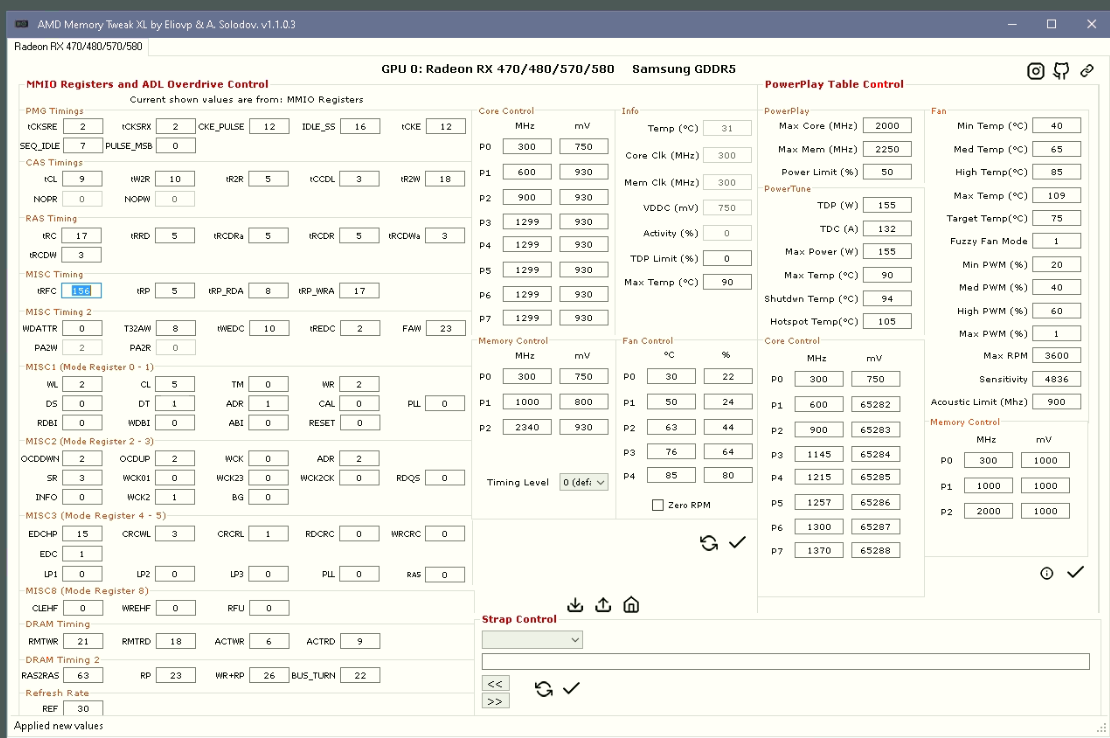Edit the FAW field showing 23

445,328
